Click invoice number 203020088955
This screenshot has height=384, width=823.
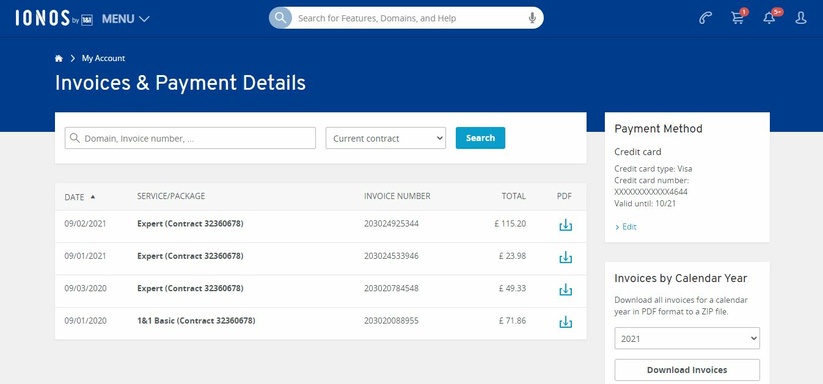click(x=392, y=321)
